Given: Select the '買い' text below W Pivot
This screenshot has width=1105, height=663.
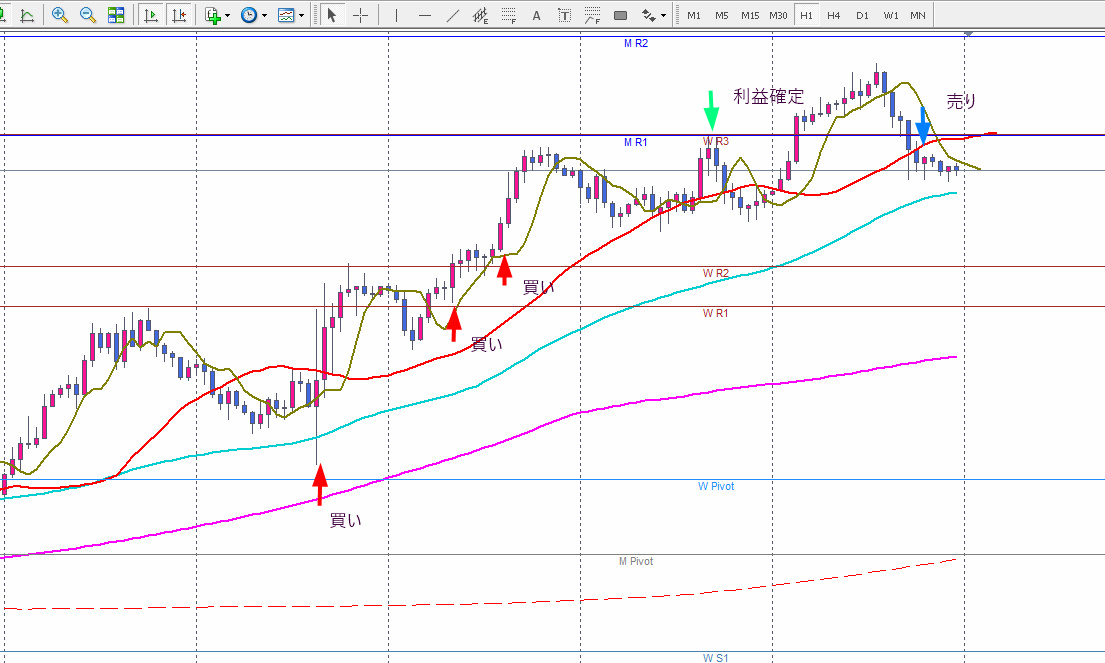Looking at the screenshot, I should tap(346, 521).
